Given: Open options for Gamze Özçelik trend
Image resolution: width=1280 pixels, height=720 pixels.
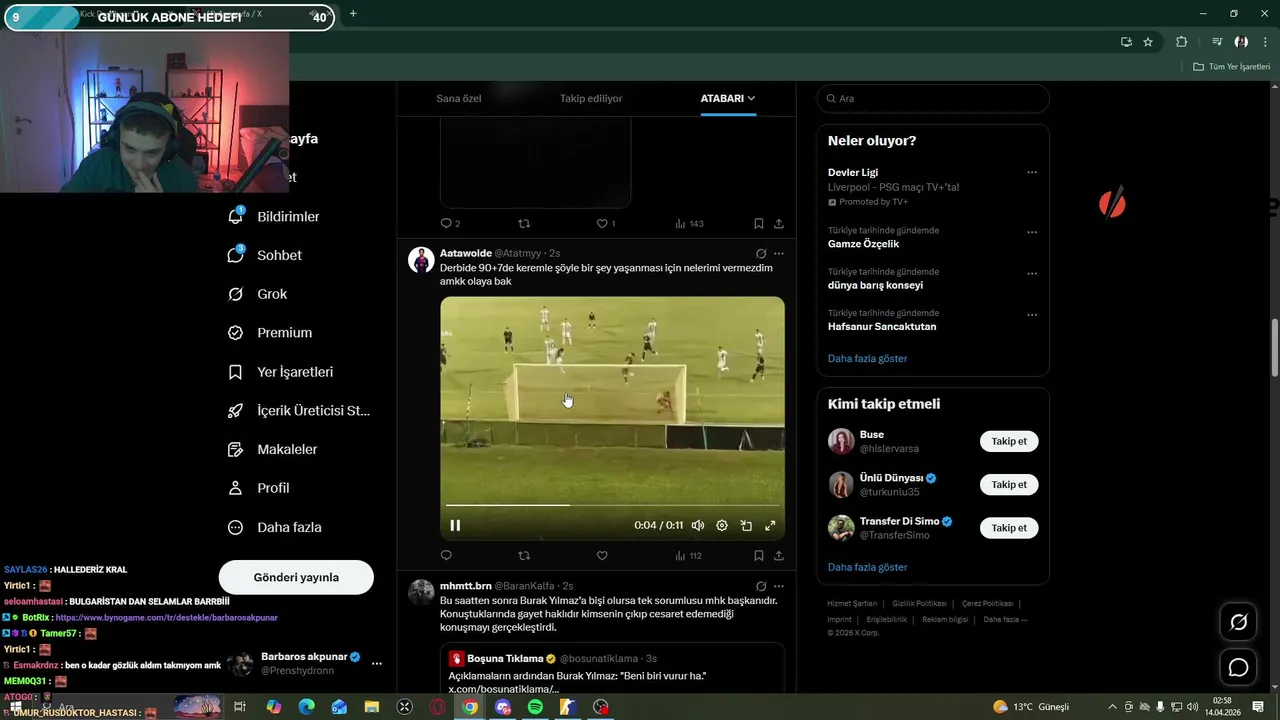Looking at the screenshot, I should pos(1032,232).
